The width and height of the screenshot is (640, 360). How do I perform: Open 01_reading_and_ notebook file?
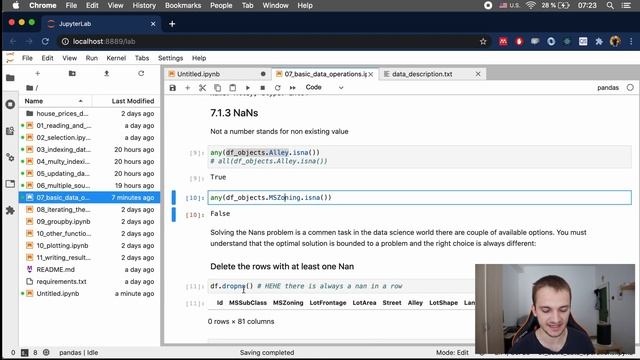89,126
